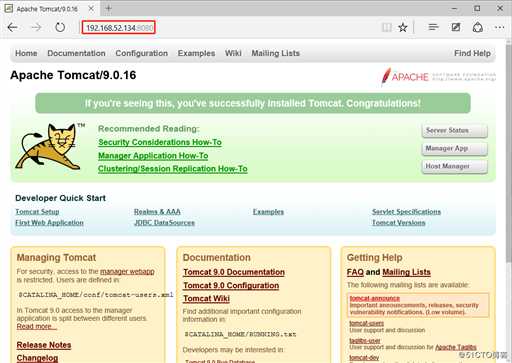Open taglibs-user mailing list link
The height and width of the screenshot is (363, 512).
click(x=365, y=341)
